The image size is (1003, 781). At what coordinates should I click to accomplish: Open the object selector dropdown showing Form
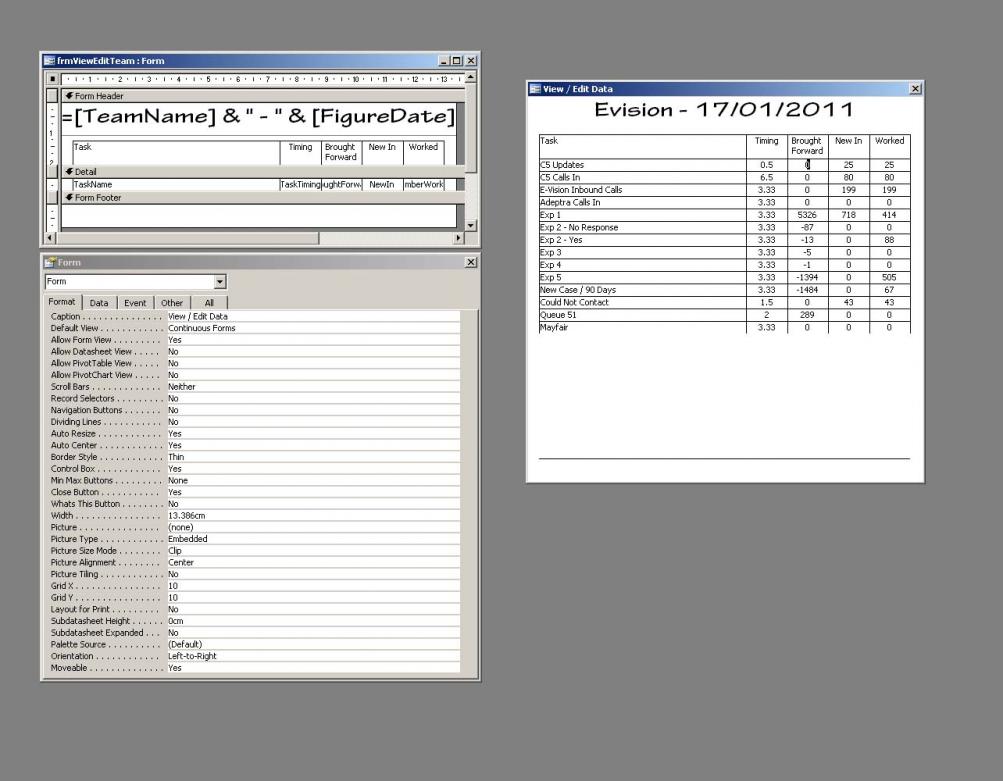point(220,281)
